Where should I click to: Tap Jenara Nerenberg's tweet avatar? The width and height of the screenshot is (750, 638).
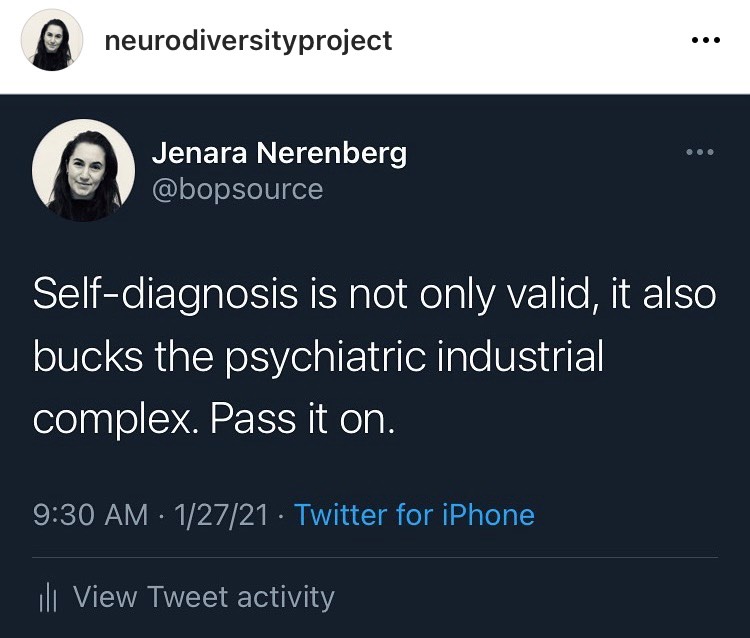pyautogui.click(x=83, y=170)
